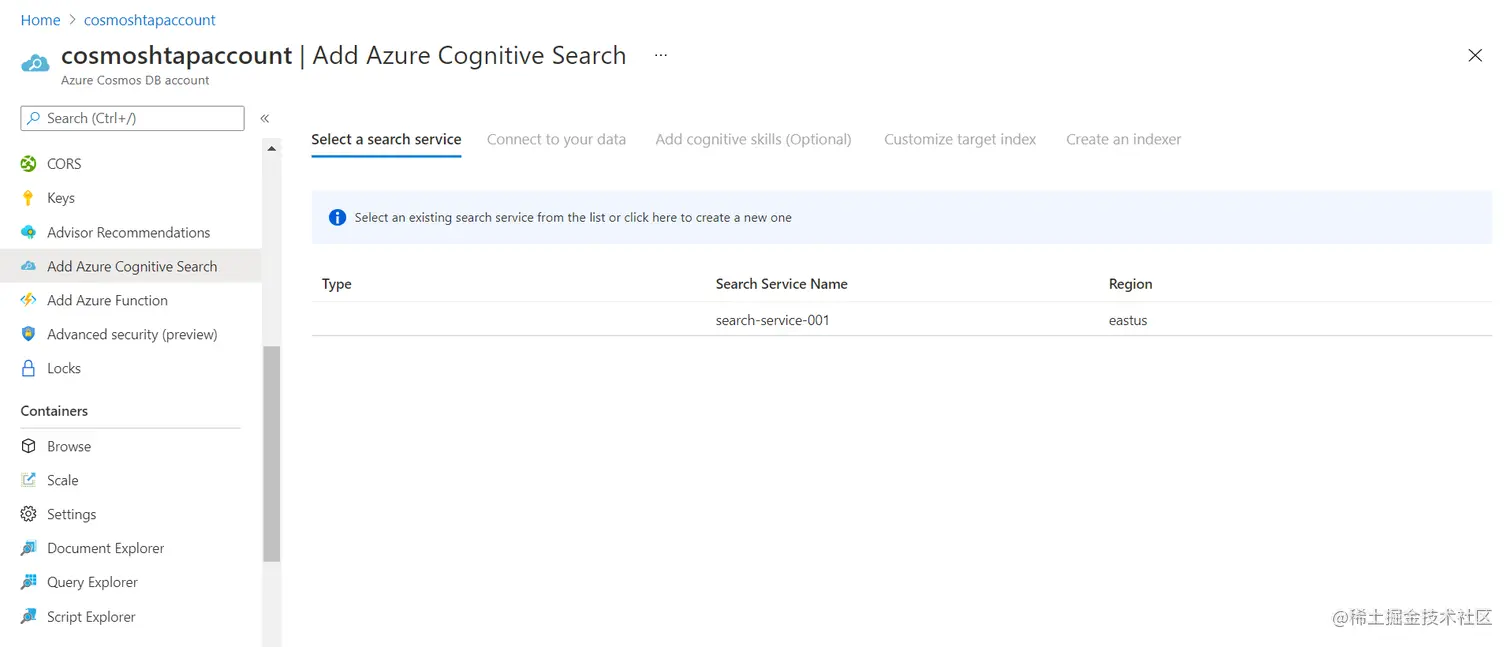The width and height of the screenshot is (1512, 647).
Task: Open 'Add cognitive skills (Optional)' tab
Action: pos(753,139)
